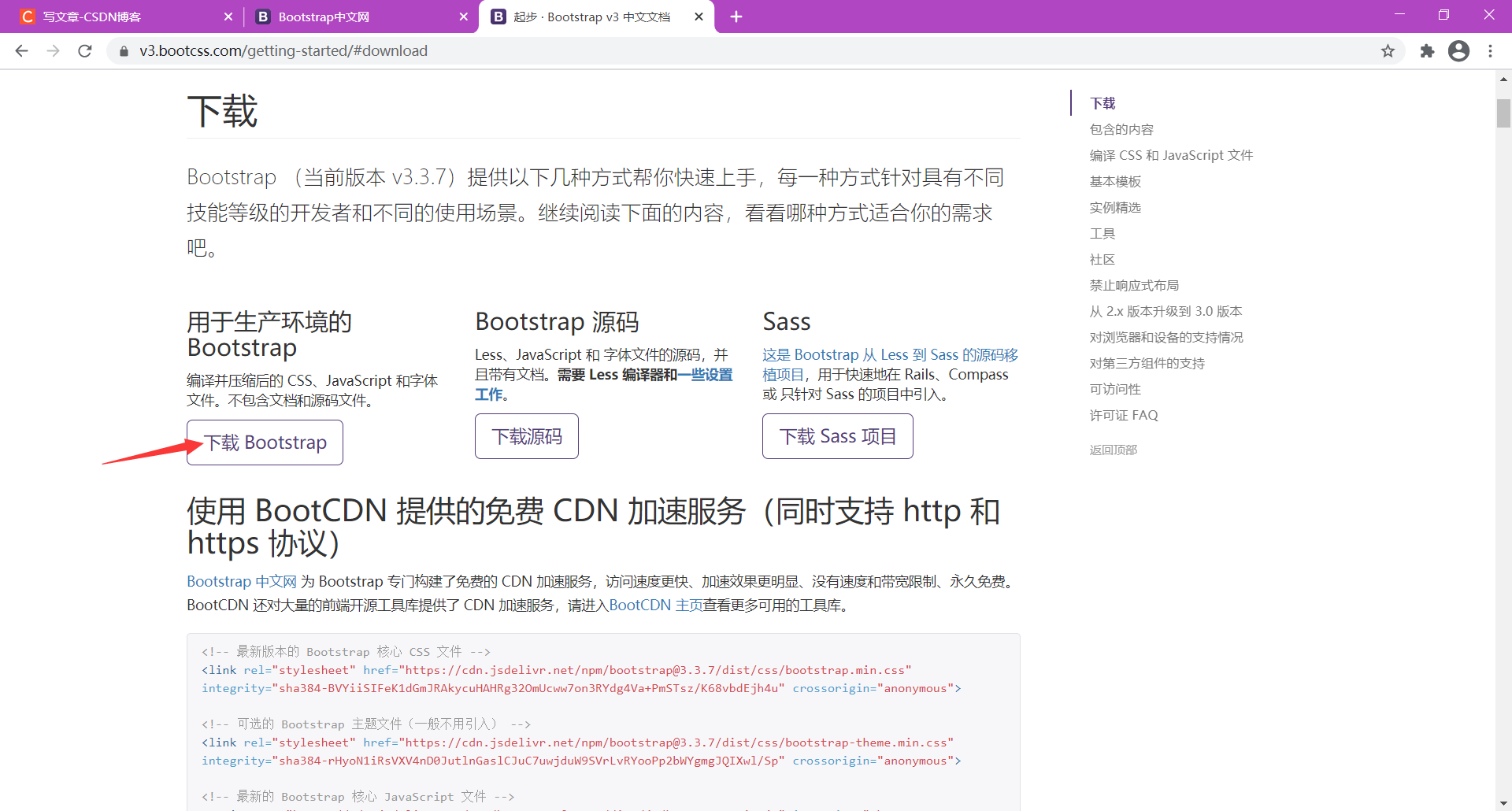View site security lock info
Image resolution: width=1512 pixels, height=811 pixels.
pyautogui.click(x=124, y=51)
